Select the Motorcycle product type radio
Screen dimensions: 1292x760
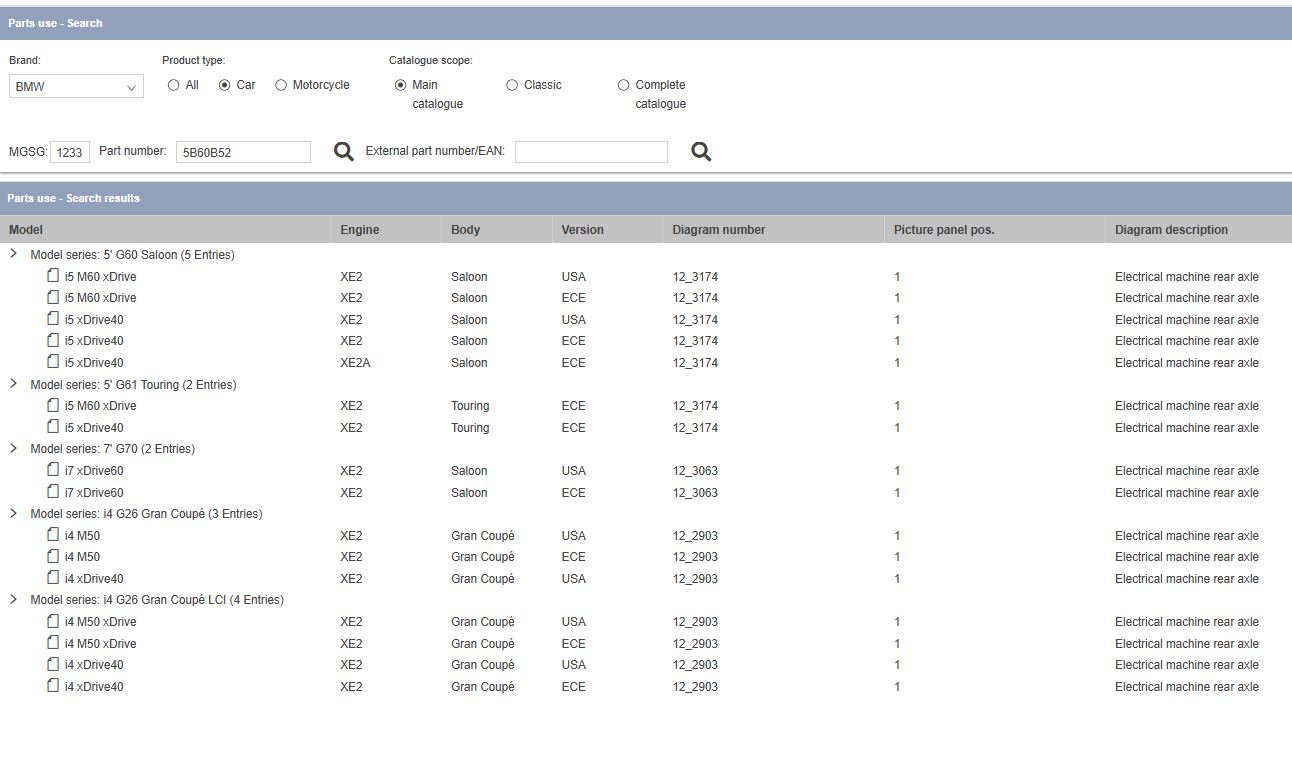[x=281, y=85]
